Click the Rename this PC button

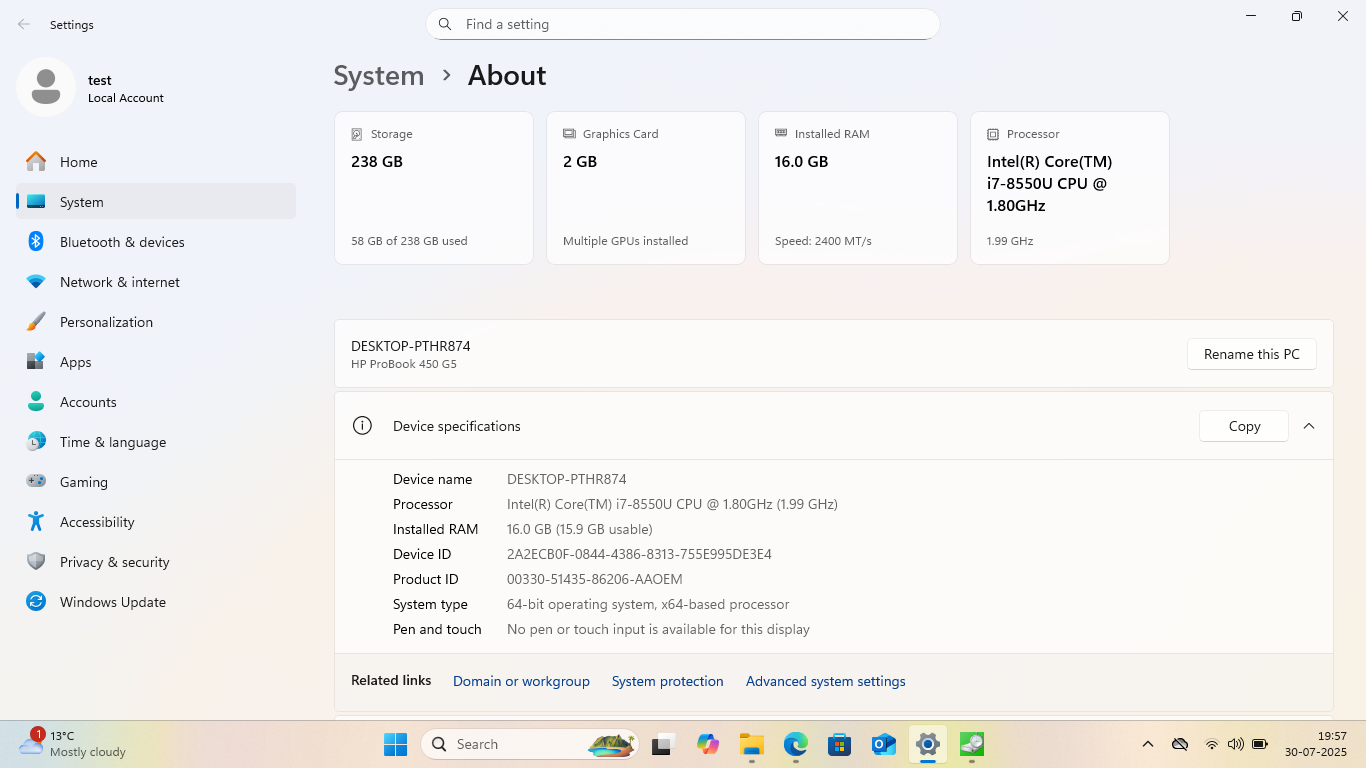tap(1251, 354)
